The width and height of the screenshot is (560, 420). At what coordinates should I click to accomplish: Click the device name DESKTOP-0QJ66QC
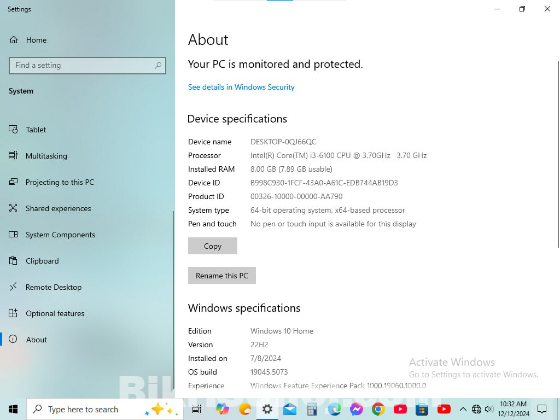[x=283, y=142]
